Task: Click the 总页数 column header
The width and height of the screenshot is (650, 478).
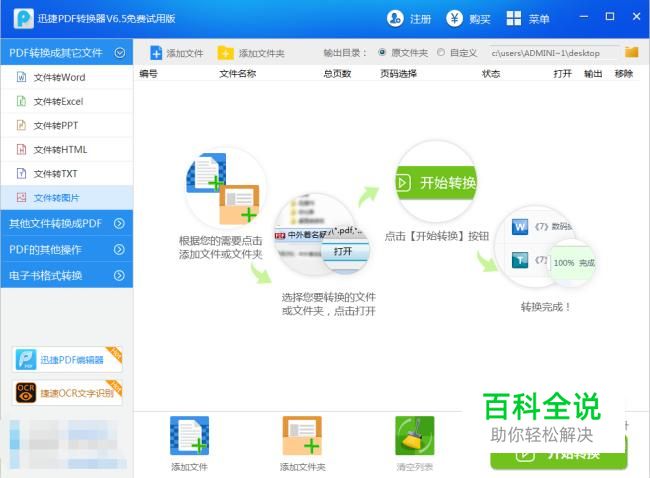Action: point(337,74)
